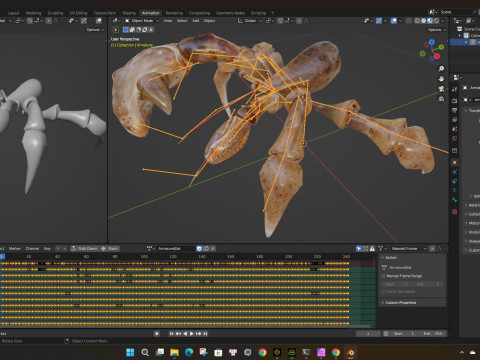Expand the left viewport Options dropdown
Screen dimensions: 480x360
tap(95, 30)
